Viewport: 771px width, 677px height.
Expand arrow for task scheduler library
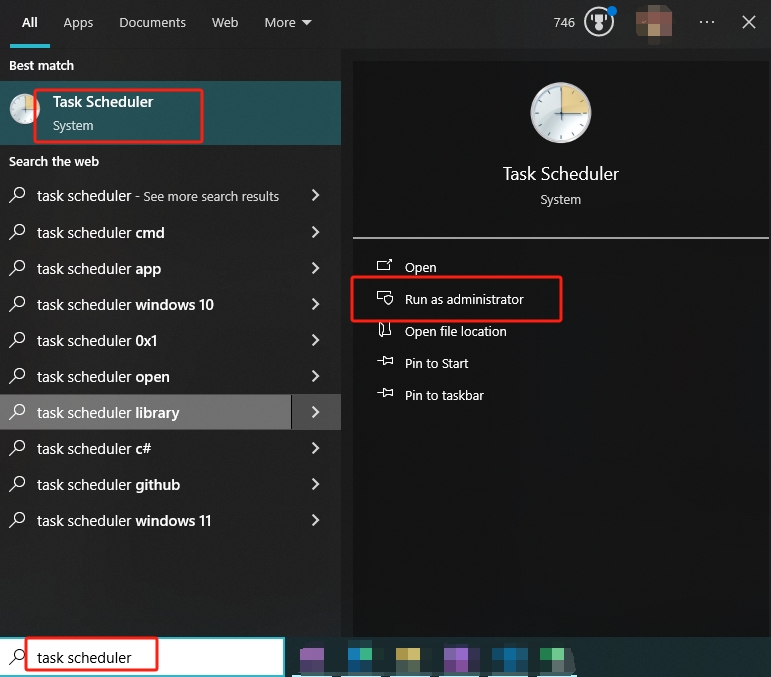pyautogui.click(x=316, y=412)
